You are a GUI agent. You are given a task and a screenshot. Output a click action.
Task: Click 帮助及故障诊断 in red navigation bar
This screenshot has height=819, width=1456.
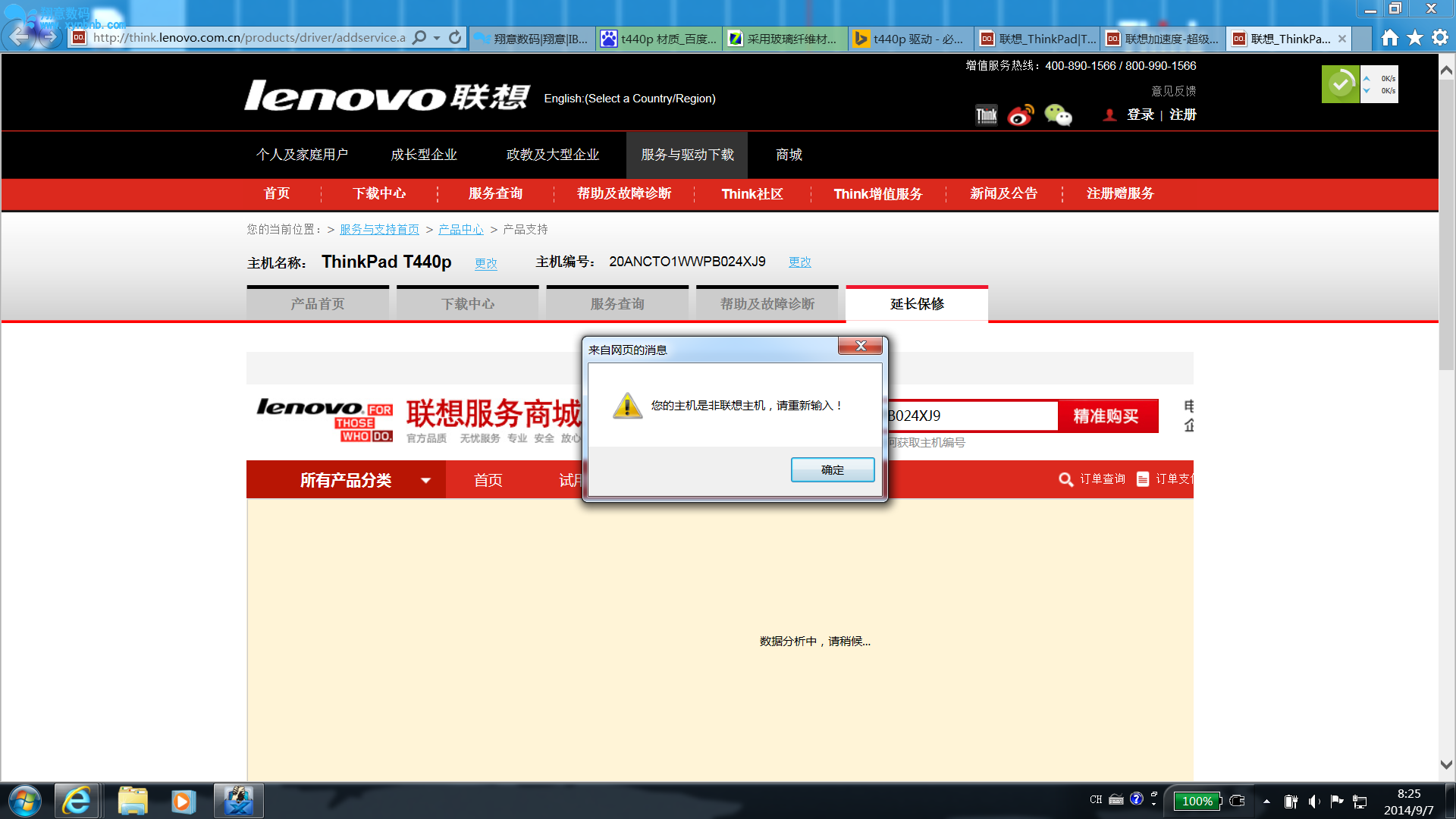pos(624,193)
